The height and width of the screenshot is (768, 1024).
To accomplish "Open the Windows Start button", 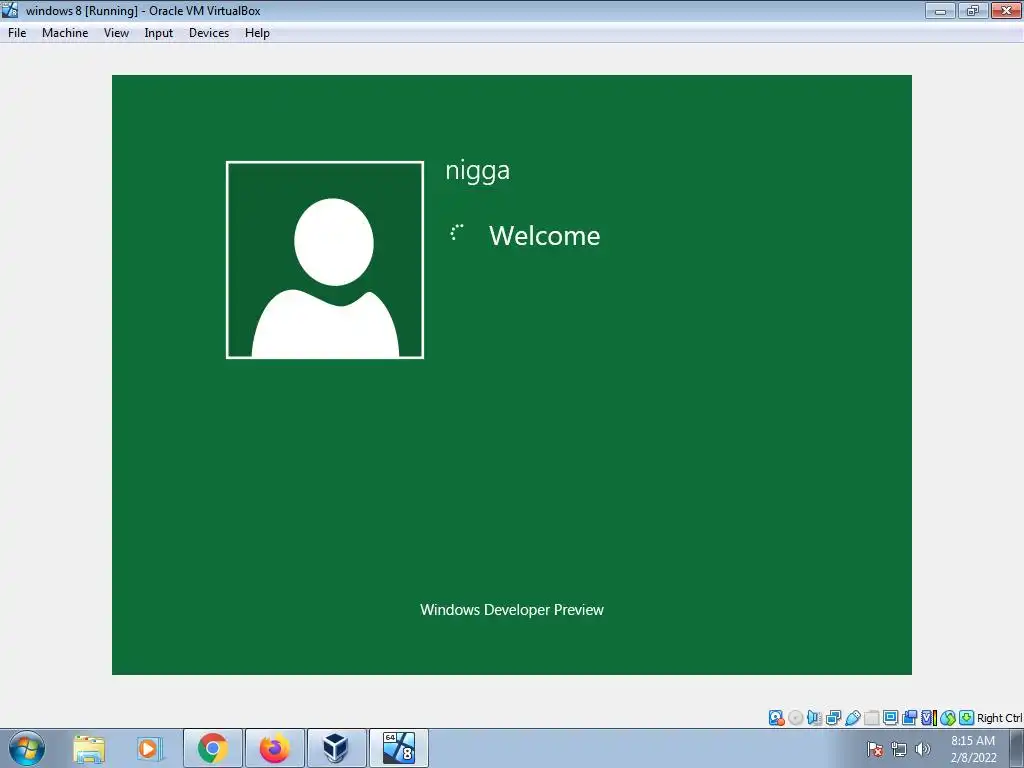I will 27,748.
